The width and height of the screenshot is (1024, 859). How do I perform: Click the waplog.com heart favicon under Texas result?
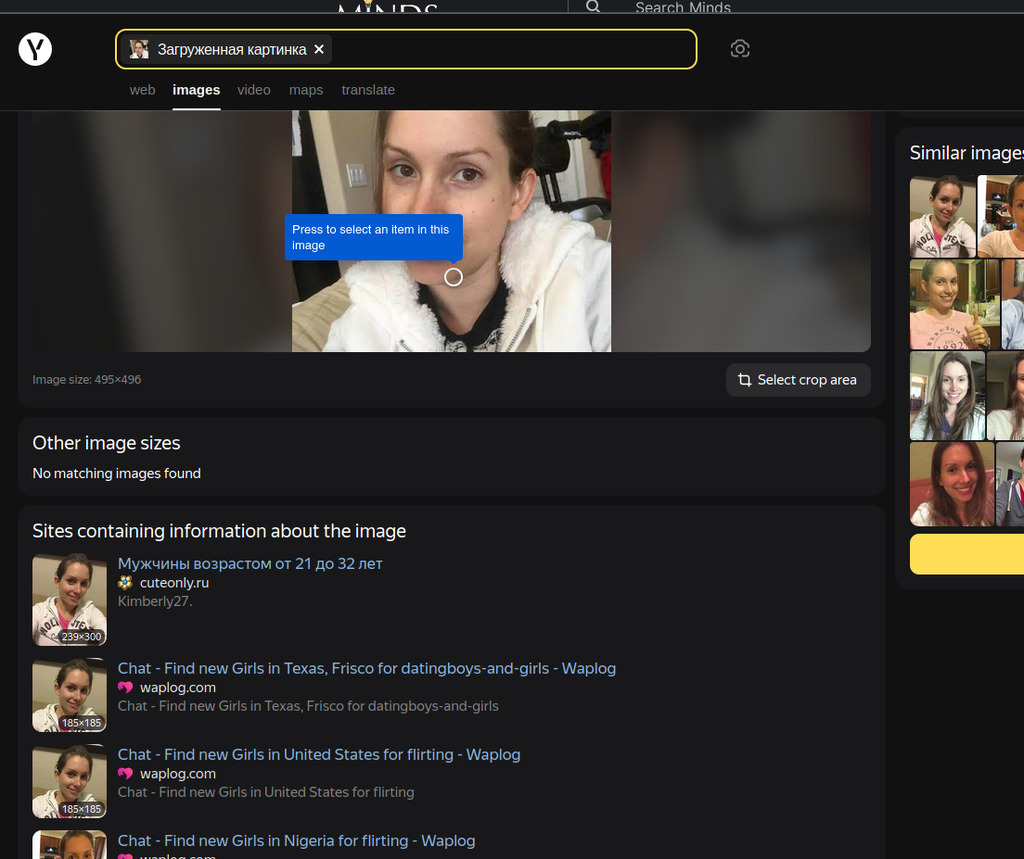coord(125,687)
